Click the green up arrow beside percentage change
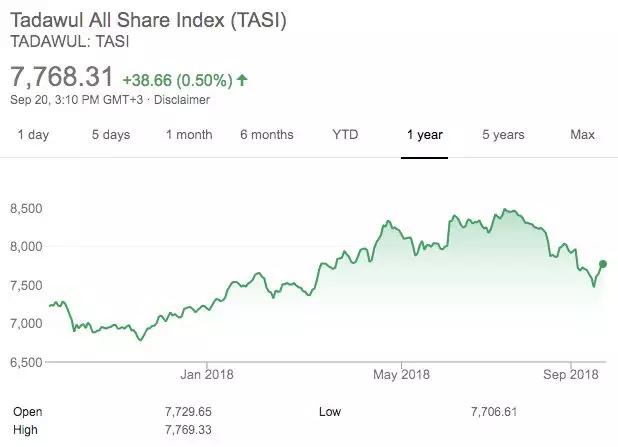The height and width of the screenshot is (447, 618). [x=243, y=79]
